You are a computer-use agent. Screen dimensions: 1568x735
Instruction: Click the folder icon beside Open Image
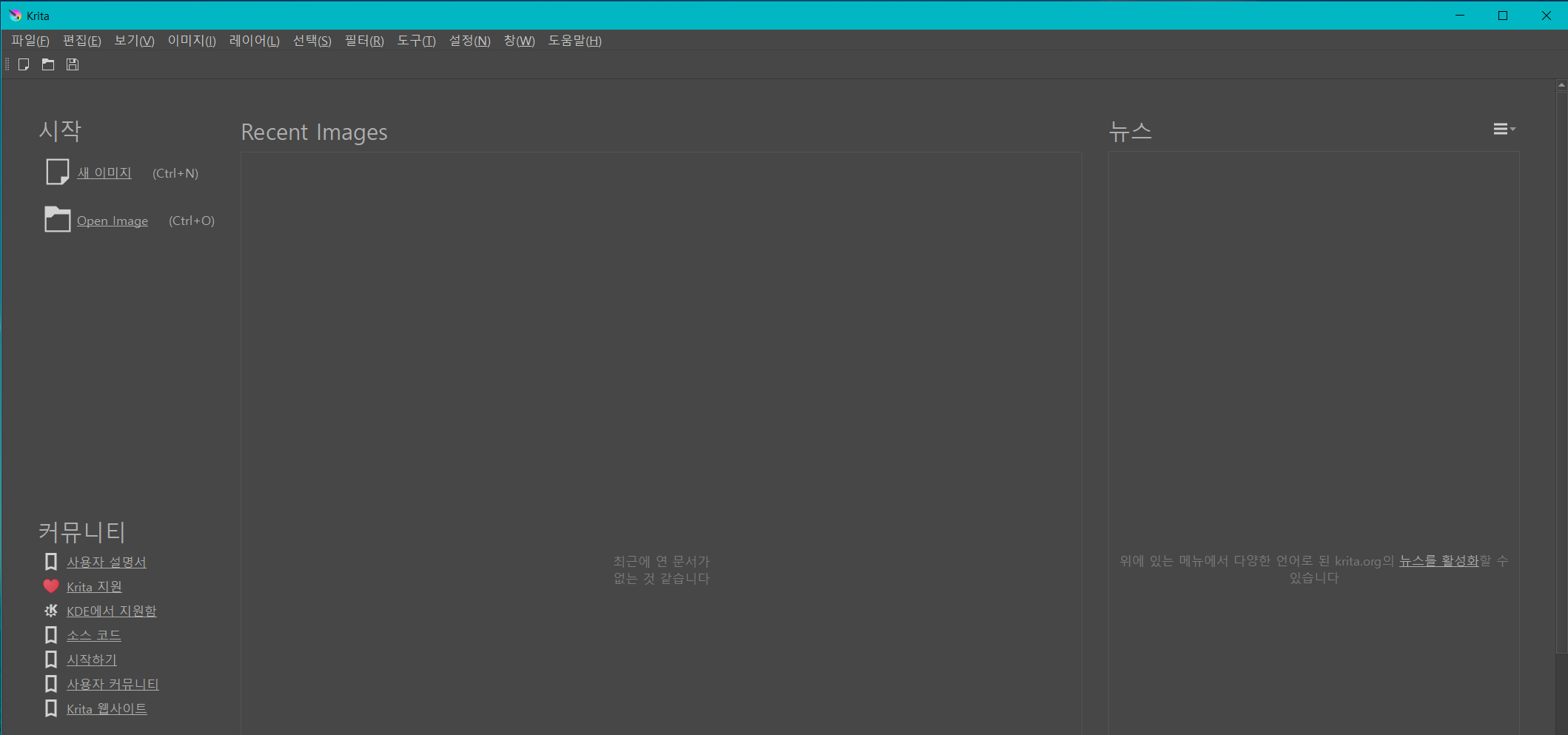(57, 219)
